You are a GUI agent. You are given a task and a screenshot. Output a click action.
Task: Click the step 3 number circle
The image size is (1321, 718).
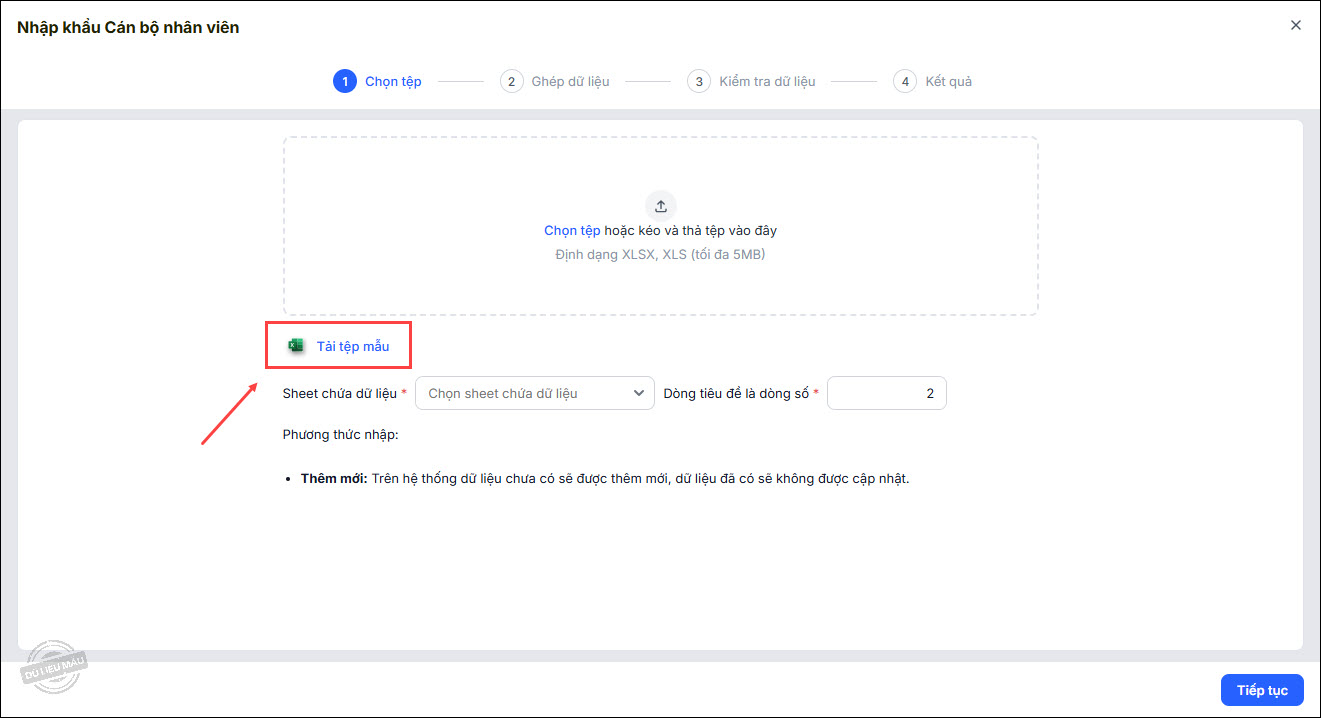point(699,81)
